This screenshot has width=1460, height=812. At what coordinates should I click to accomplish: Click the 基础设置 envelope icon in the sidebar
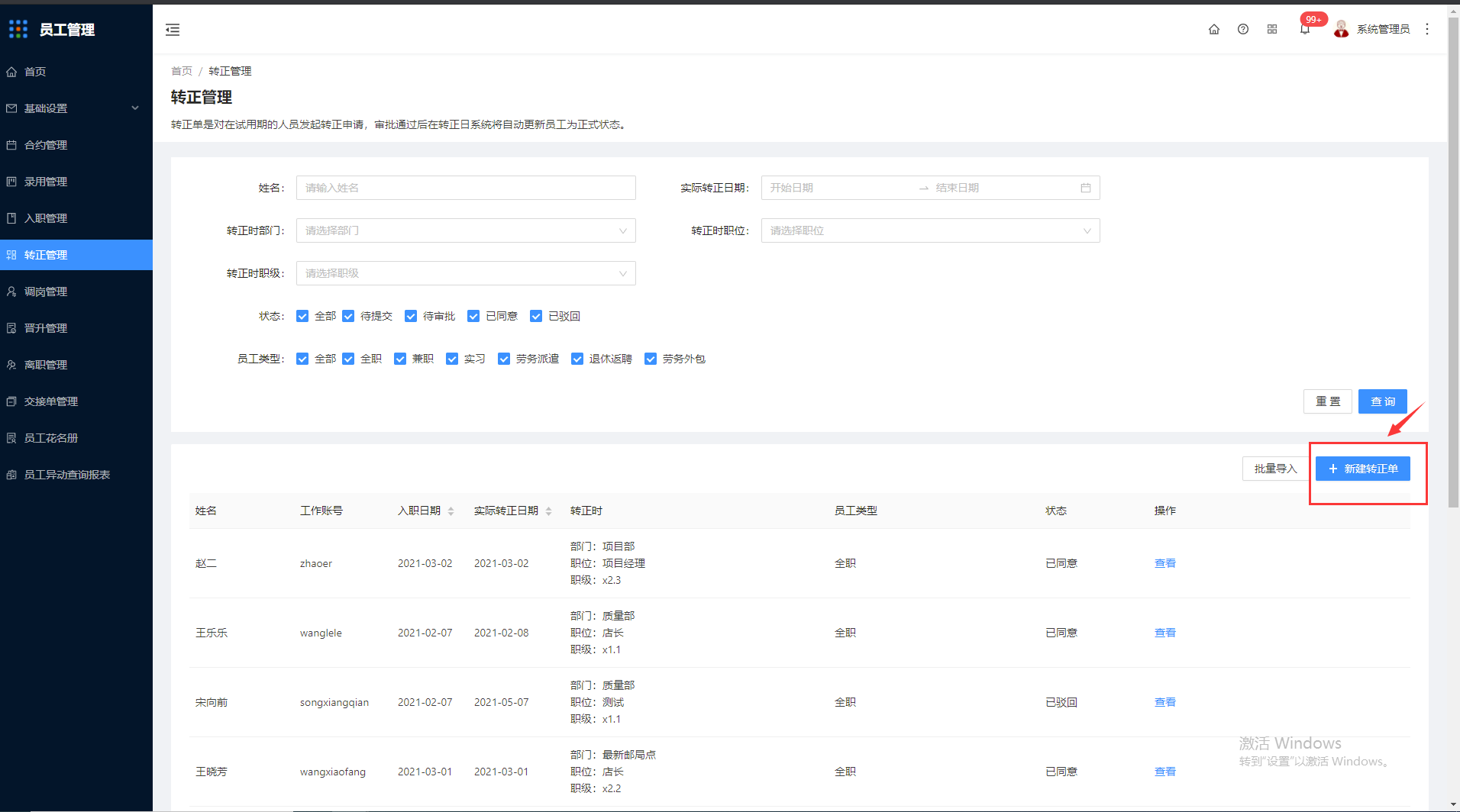click(11, 108)
